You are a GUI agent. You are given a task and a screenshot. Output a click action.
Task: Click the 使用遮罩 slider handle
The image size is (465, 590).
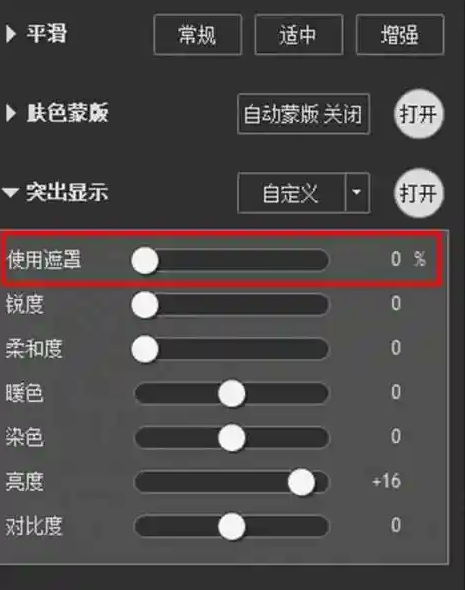coord(145,260)
